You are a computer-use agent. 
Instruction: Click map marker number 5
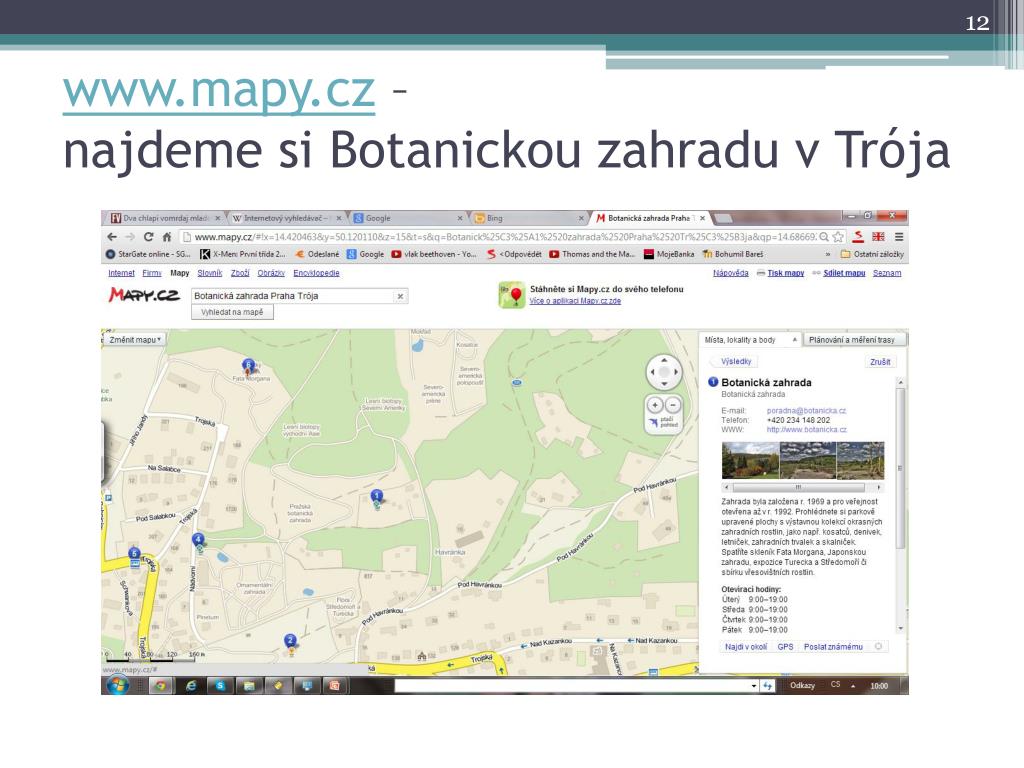(135, 555)
